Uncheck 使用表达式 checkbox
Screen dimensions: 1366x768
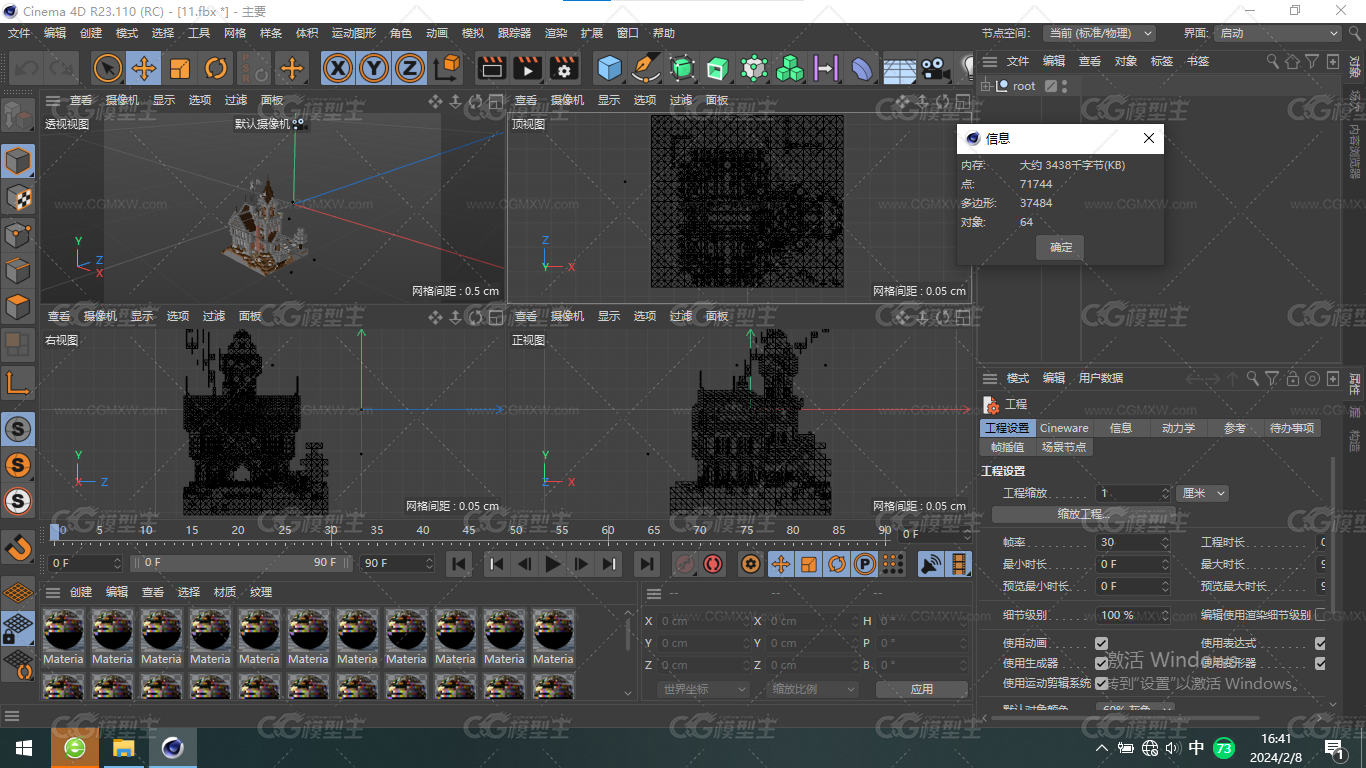[1320, 643]
